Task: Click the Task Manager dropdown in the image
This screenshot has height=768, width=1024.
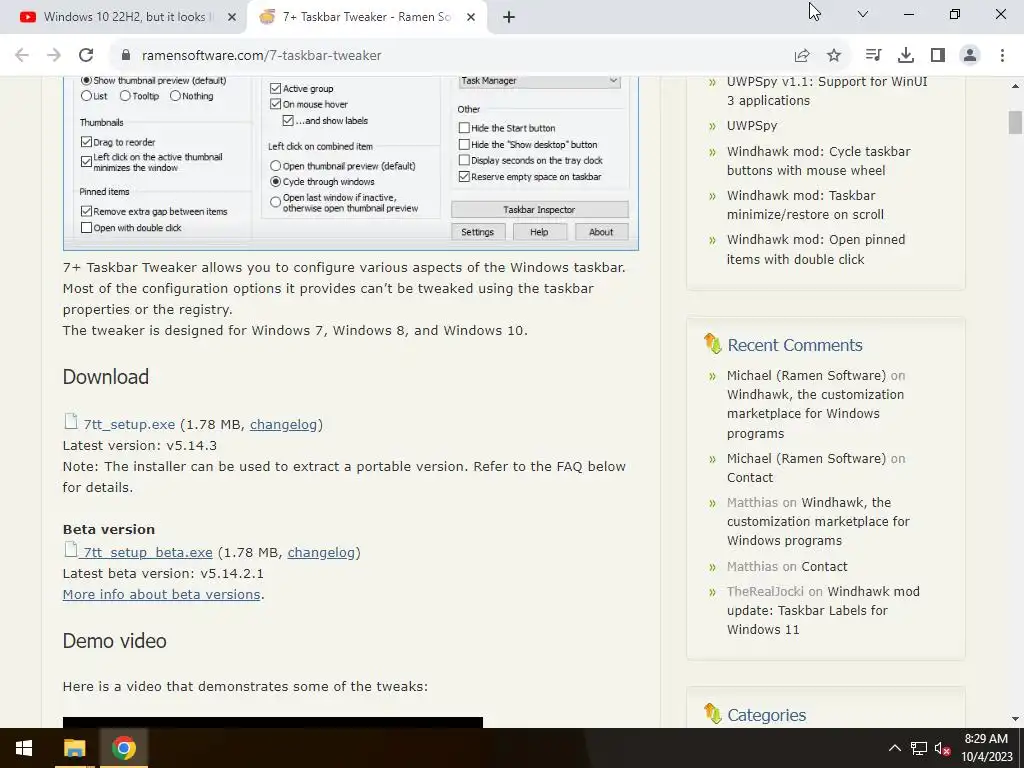Action: 539,81
